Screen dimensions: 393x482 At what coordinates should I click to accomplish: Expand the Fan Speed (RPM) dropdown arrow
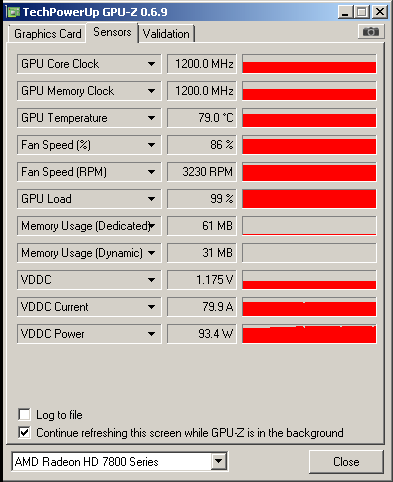(x=151, y=172)
